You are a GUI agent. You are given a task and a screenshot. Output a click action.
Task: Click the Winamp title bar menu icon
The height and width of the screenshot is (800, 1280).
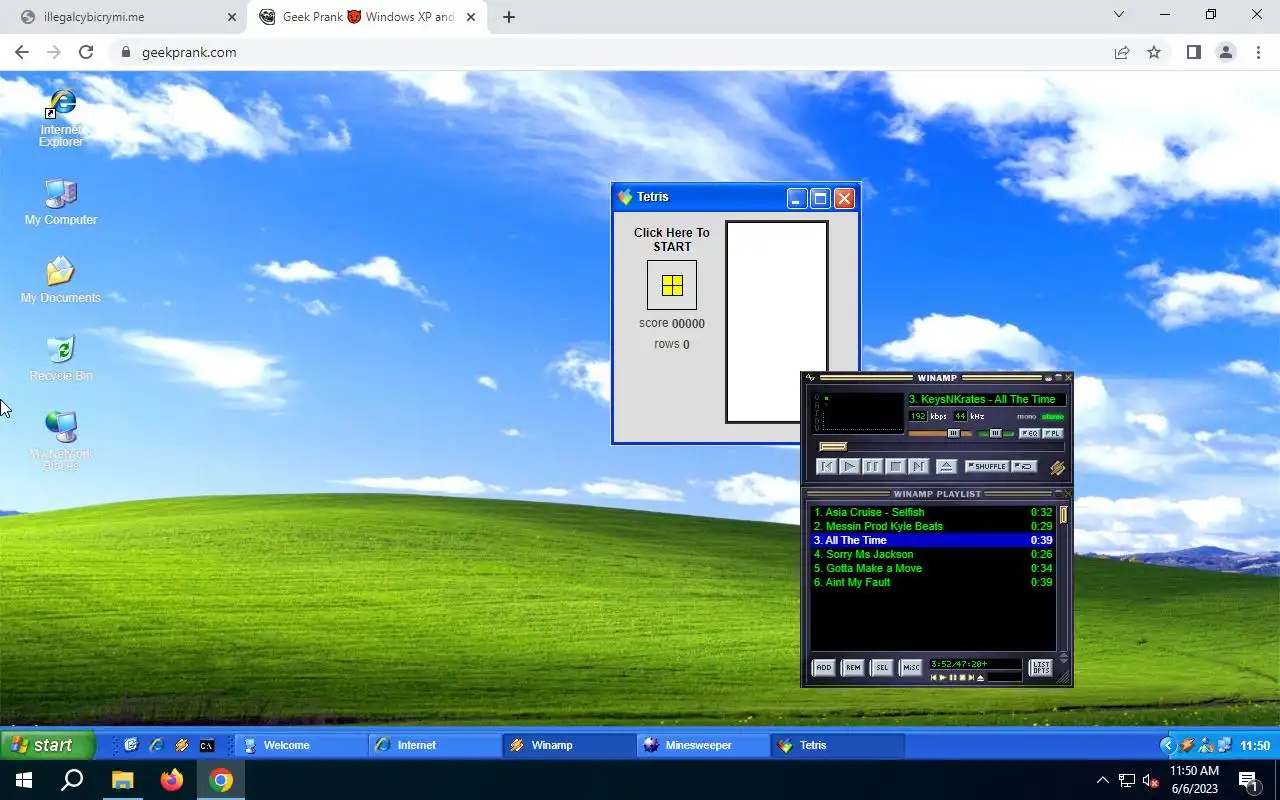(x=811, y=378)
